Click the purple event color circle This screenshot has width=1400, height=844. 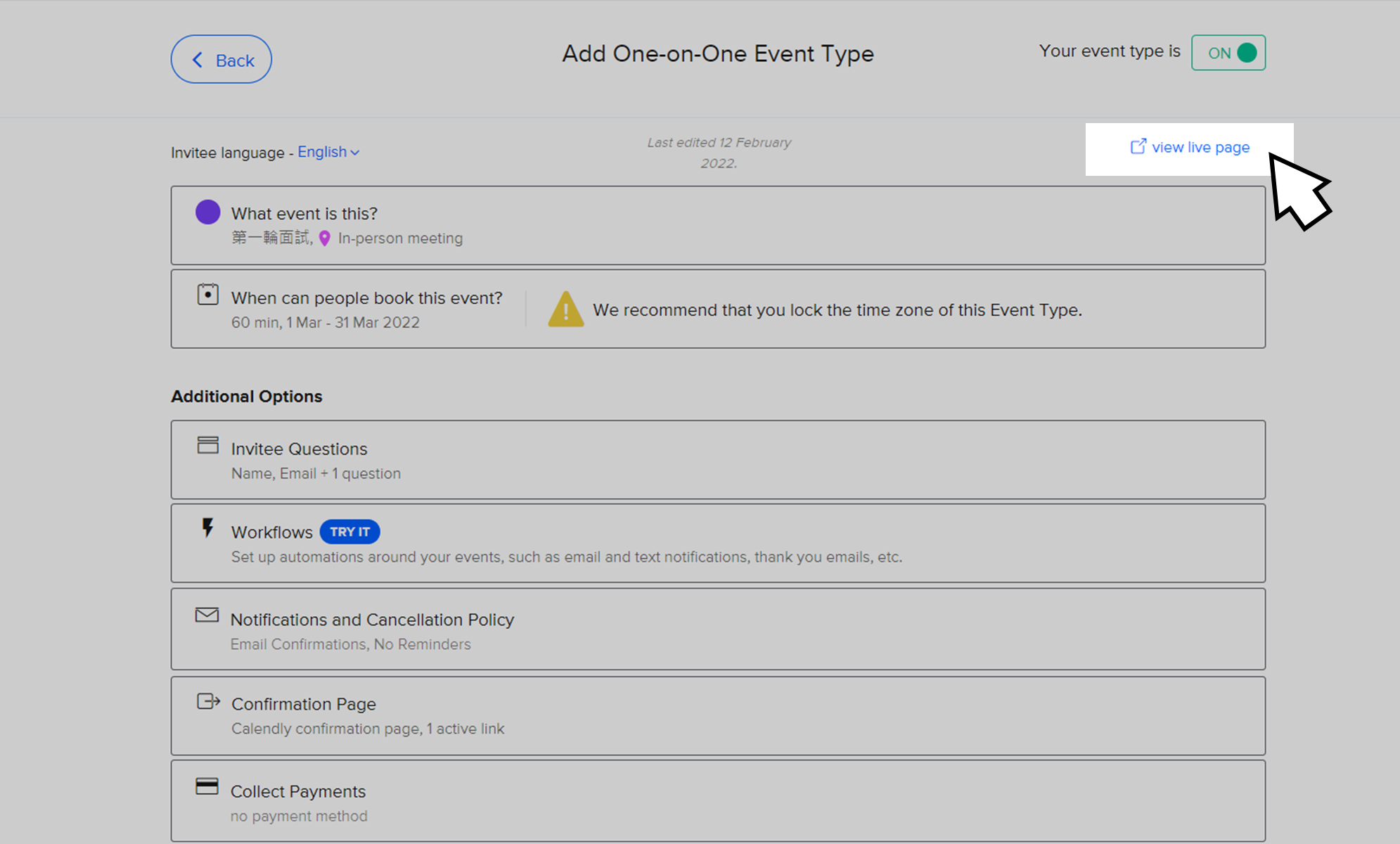207,212
